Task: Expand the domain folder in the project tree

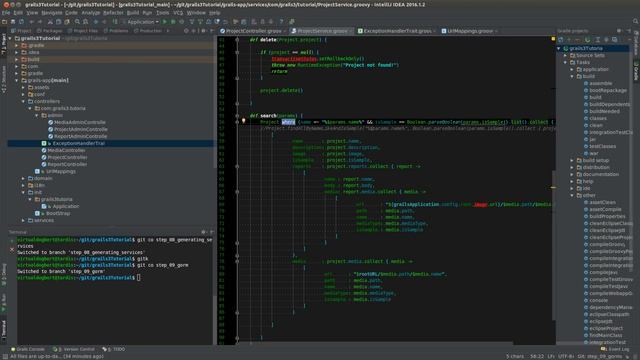Action: pos(23,178)
